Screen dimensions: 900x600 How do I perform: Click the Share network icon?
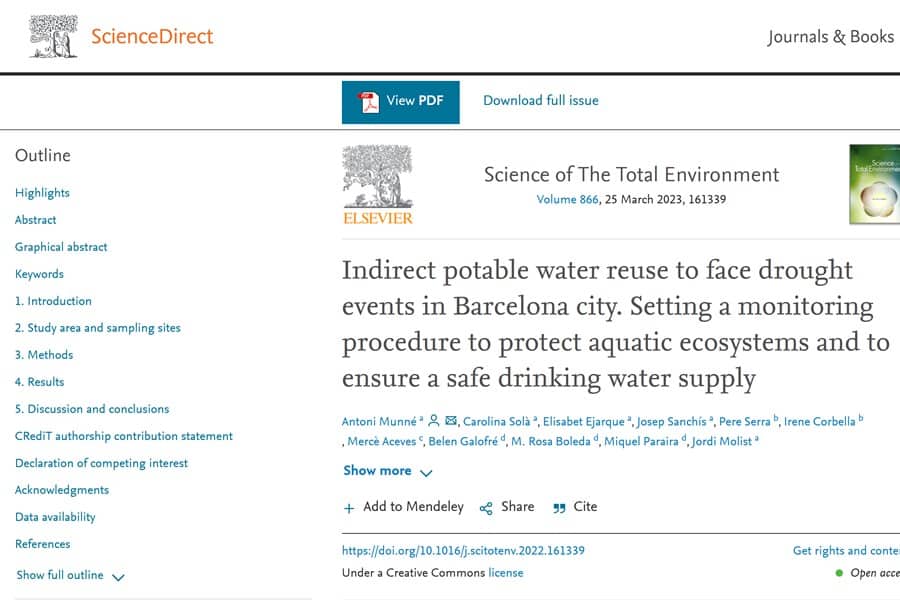(x=486, y=508)
